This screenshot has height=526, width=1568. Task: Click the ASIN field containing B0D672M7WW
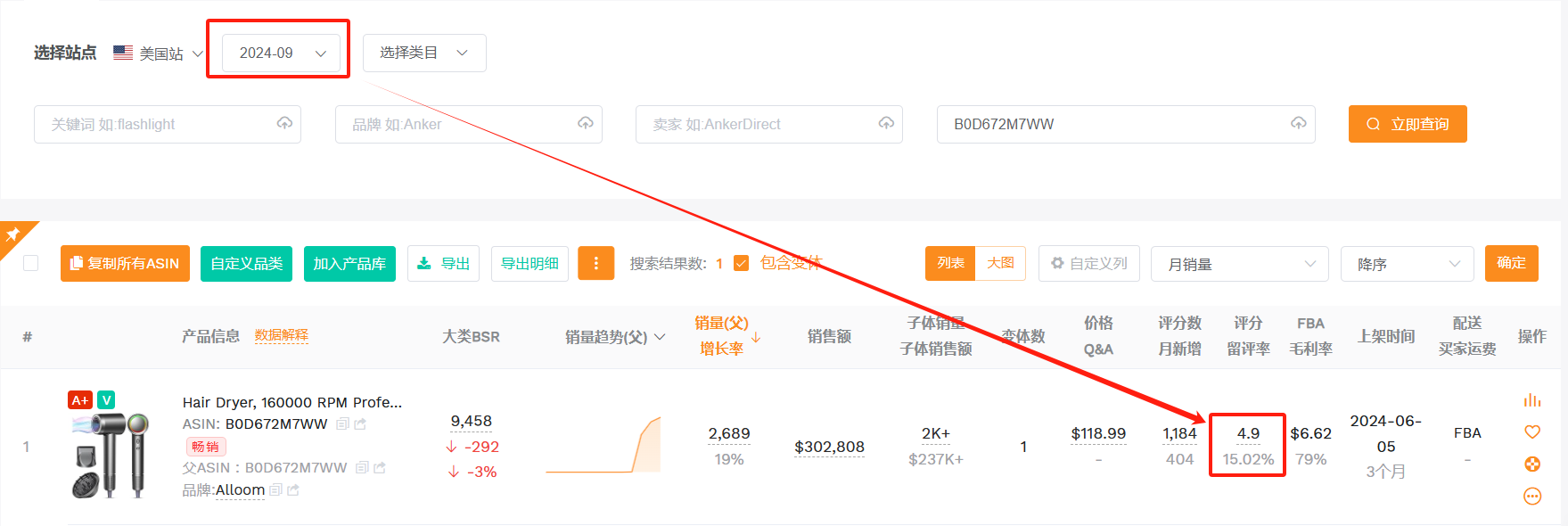point(1126,124)
